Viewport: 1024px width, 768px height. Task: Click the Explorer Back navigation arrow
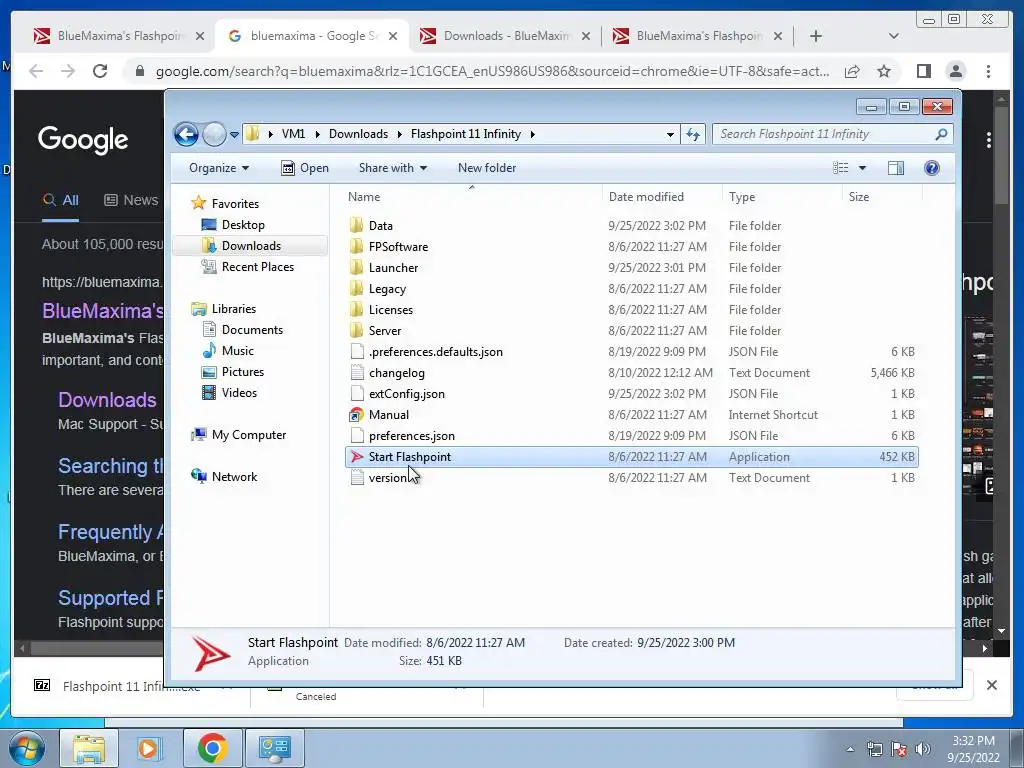point(186,135)
